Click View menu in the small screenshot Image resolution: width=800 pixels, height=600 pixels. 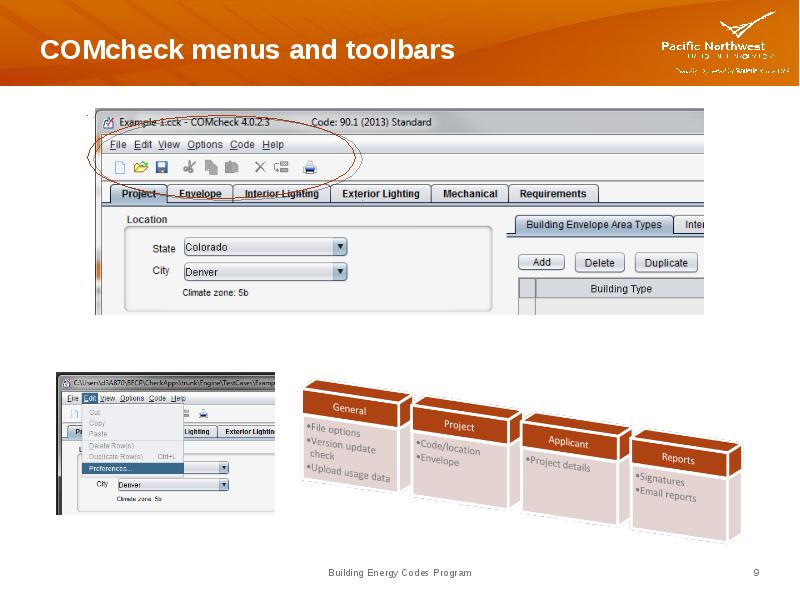[x=107, y=398]
